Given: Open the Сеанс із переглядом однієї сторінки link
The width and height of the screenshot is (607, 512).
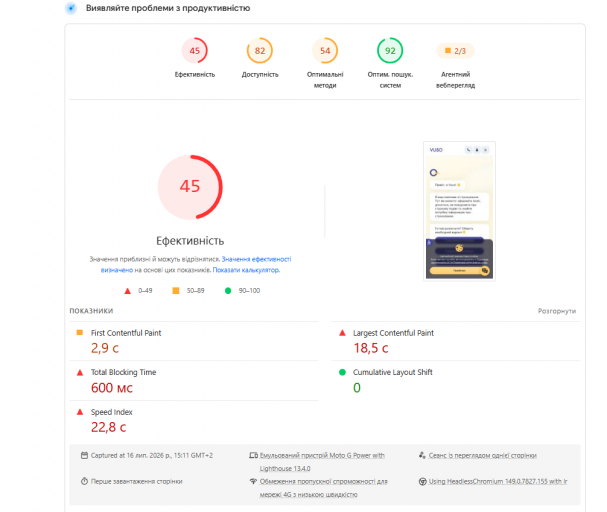Looking at the screenshot, I should tap(482, 455).
